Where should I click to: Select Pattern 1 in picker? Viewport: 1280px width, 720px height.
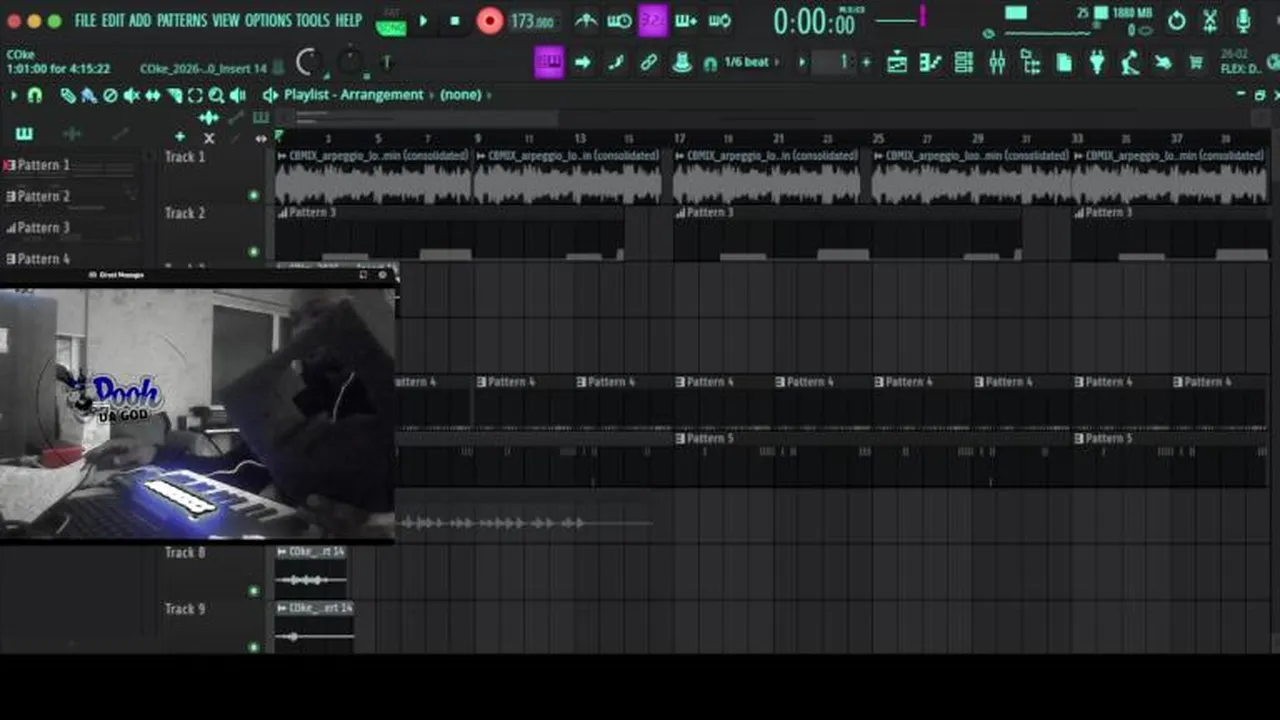(x=44, y=165)
